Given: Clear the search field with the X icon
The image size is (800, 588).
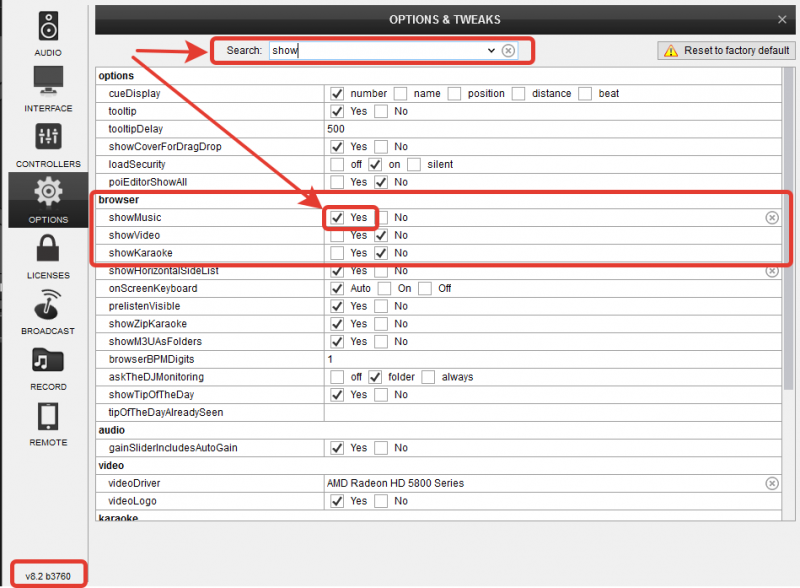Looking at the screenshot, I should 508,51.
